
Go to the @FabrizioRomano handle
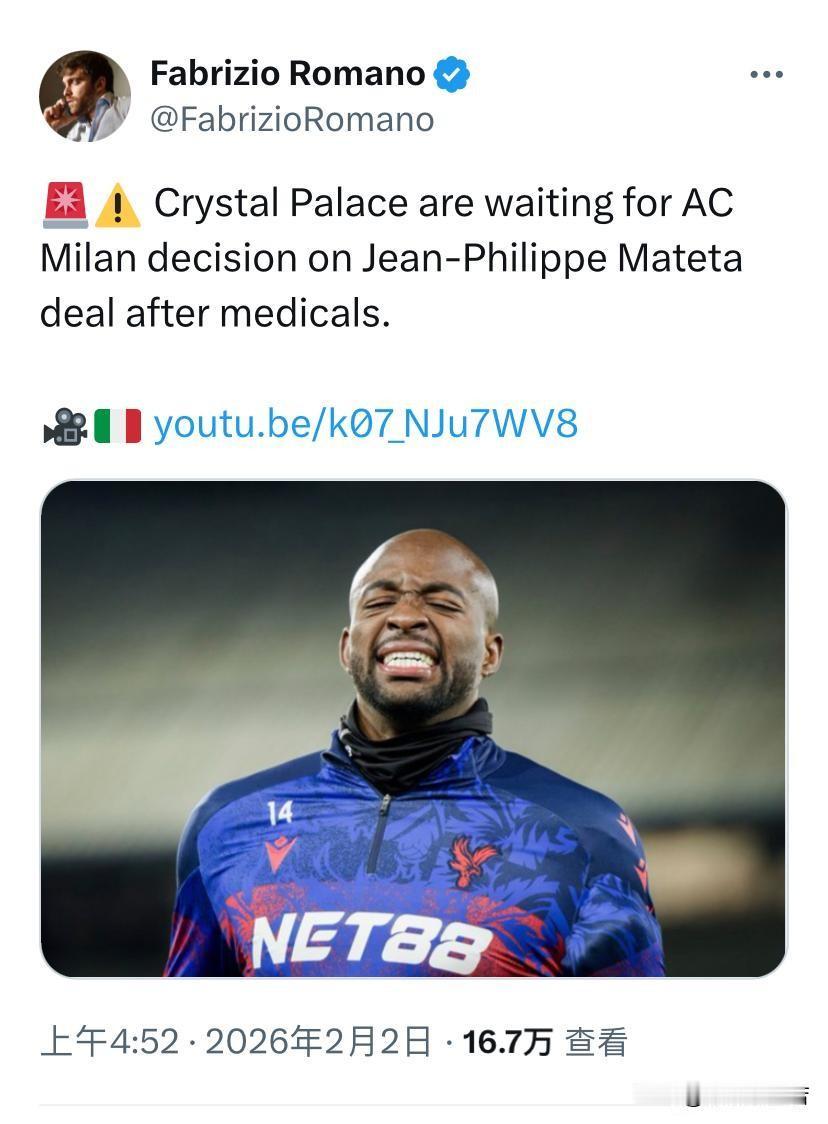292,120
